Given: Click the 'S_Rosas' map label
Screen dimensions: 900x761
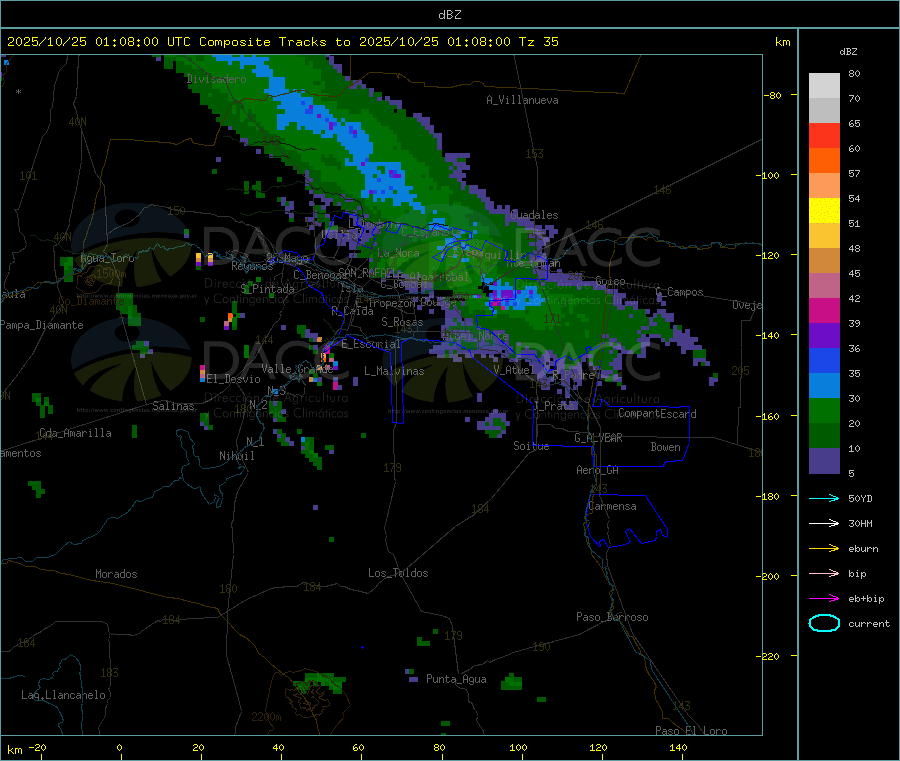Looking at the screenshot, I should coord(402,322).
